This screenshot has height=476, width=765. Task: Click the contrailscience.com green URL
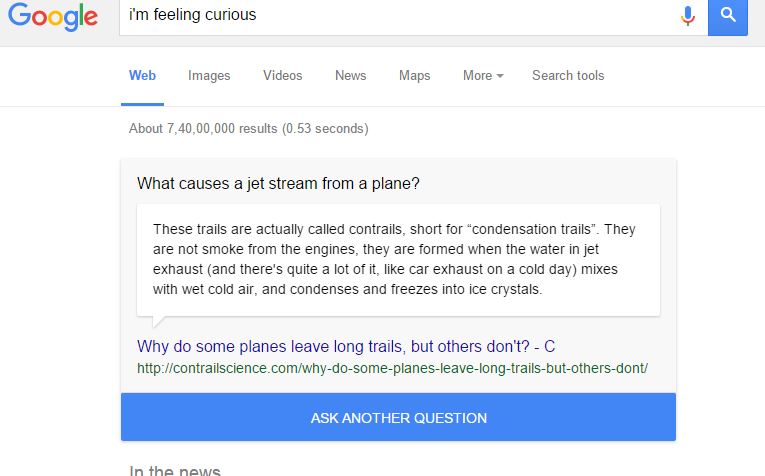tap(392, 368)
